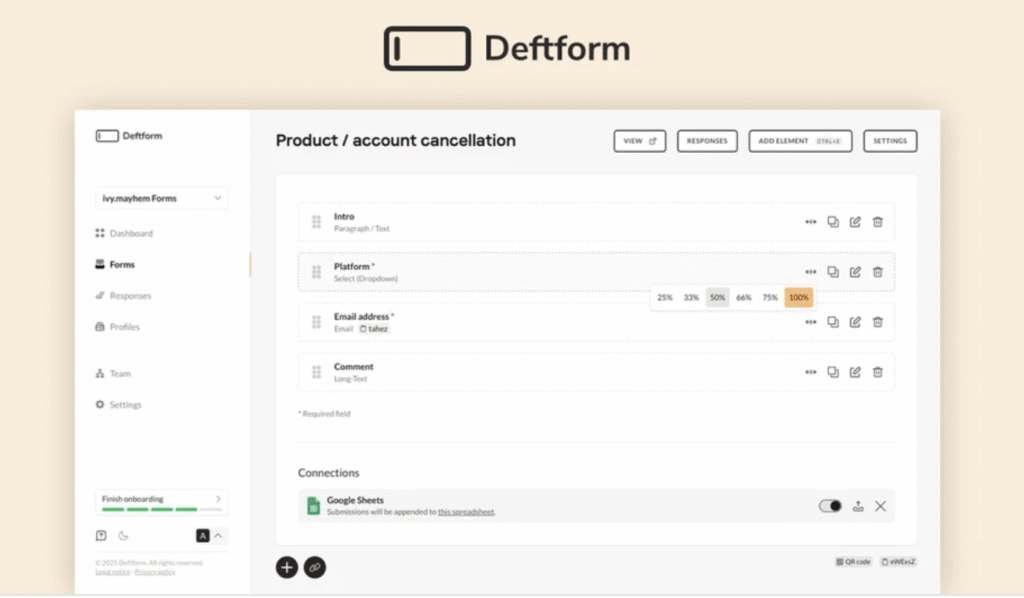Set element width to 75%
This screenshot has width=1024, height=598.
point(770,298)
